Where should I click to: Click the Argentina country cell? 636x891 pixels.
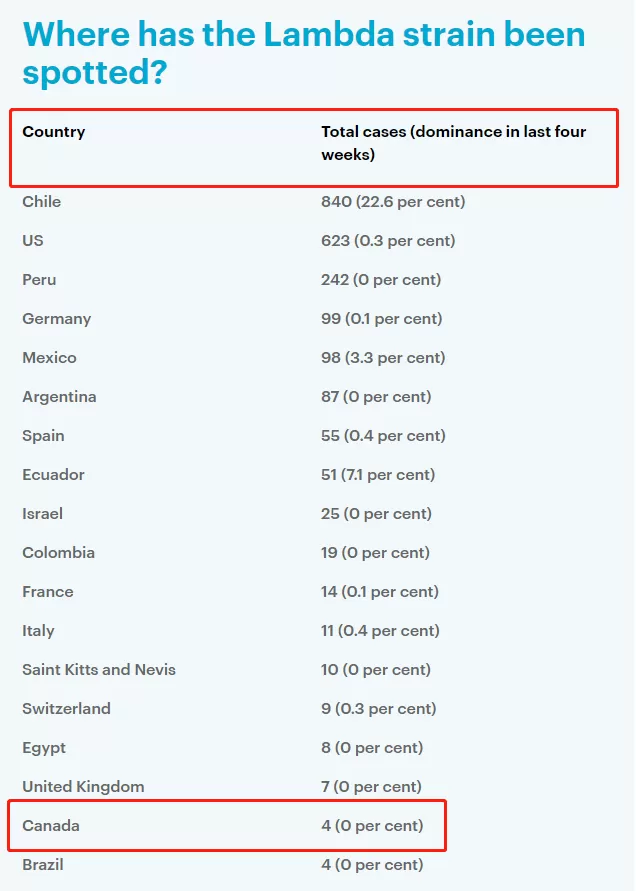pyautogui.click(x=59, y=397)
